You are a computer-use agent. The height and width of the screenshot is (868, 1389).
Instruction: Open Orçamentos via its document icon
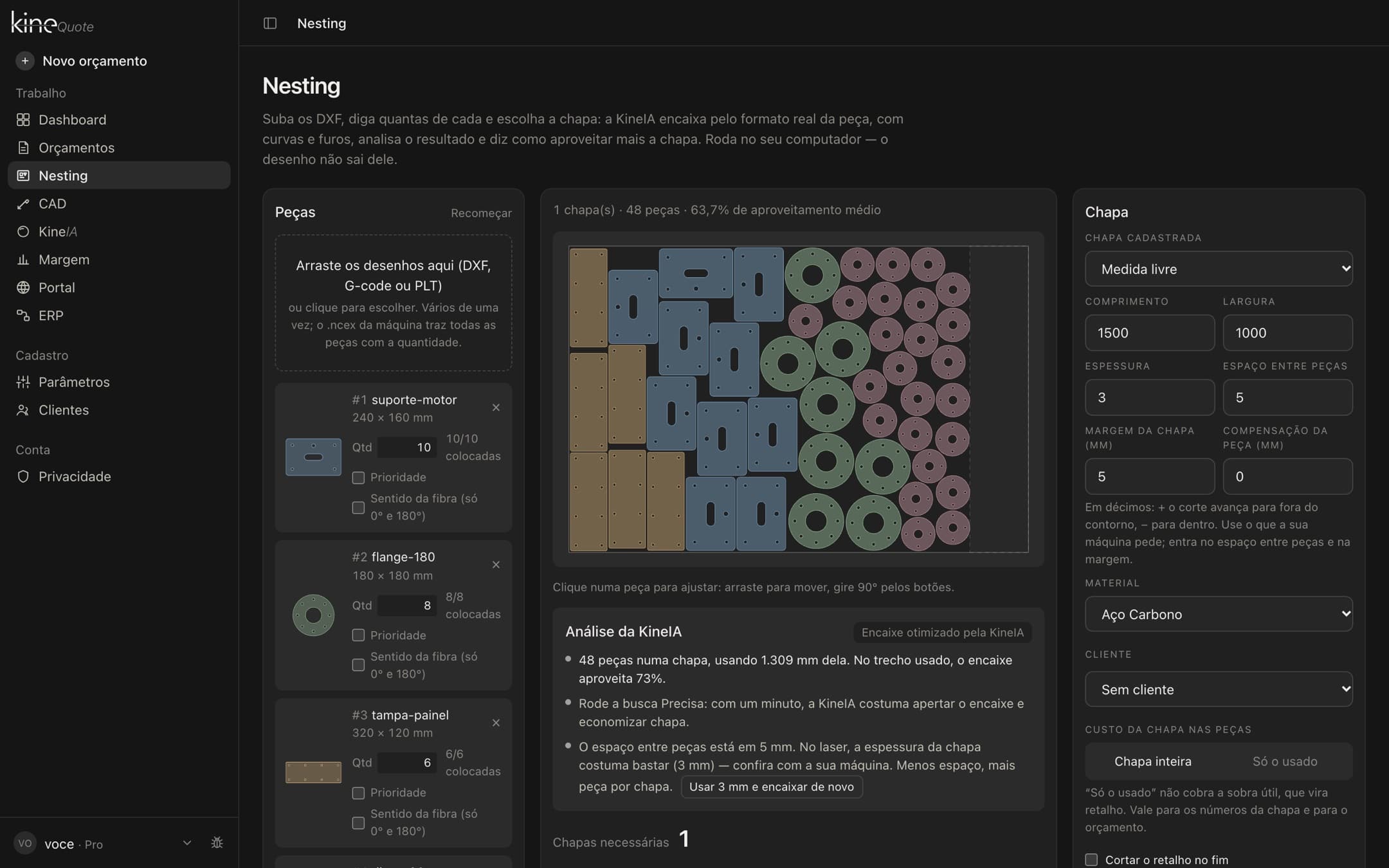23,148
